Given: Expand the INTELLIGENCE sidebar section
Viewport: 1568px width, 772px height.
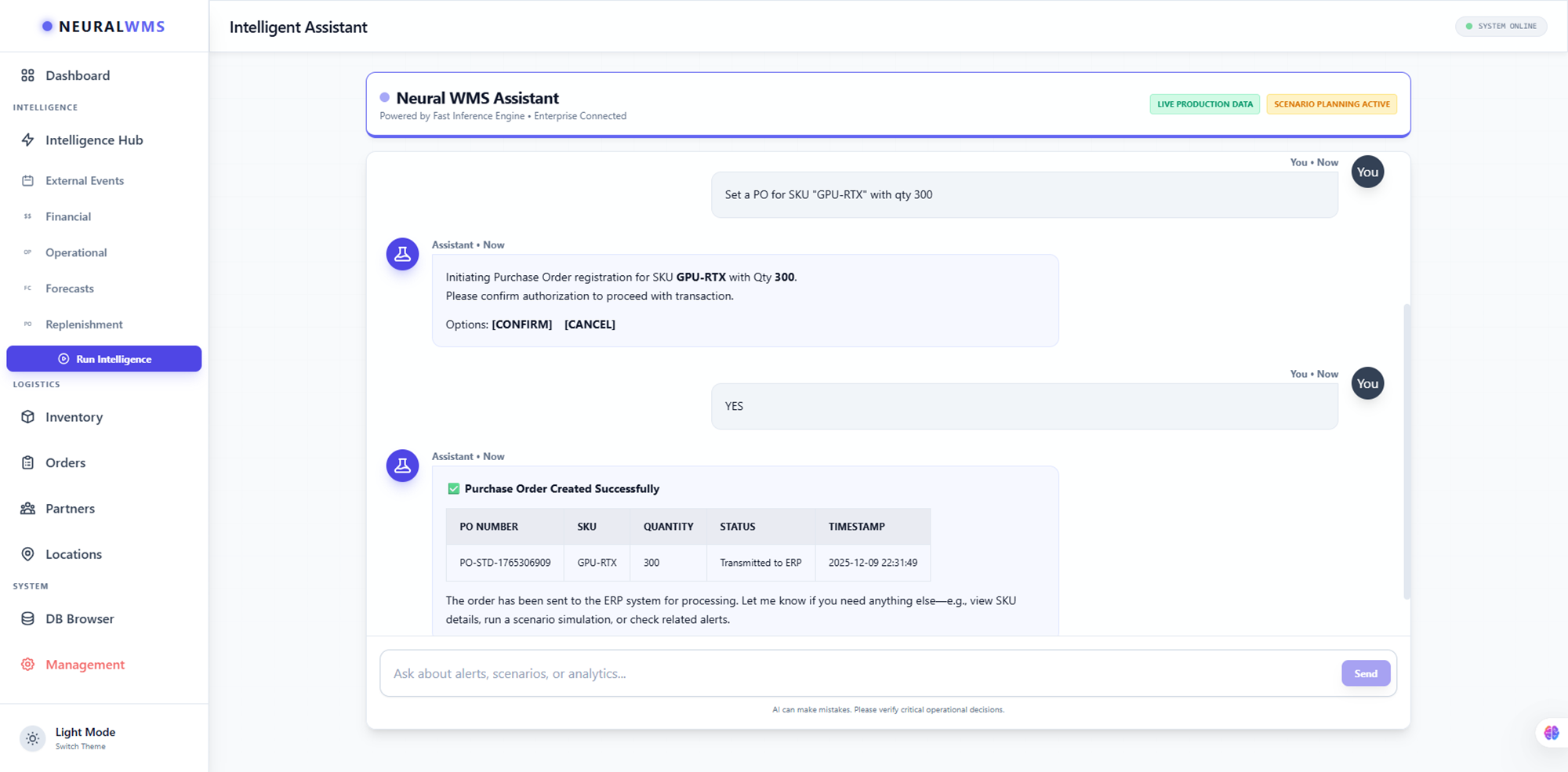Looking at the screenshot, I should 45,107.
